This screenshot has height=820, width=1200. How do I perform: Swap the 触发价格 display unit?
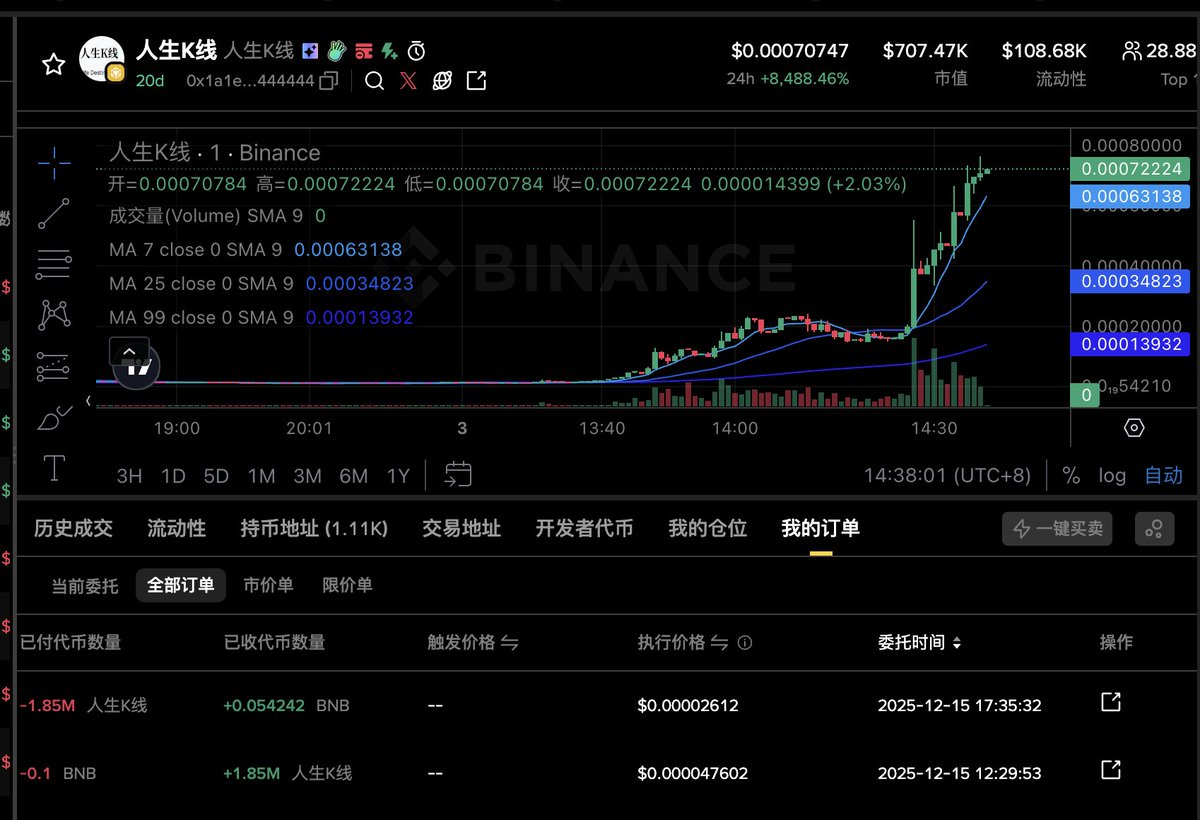pos(509,643)
